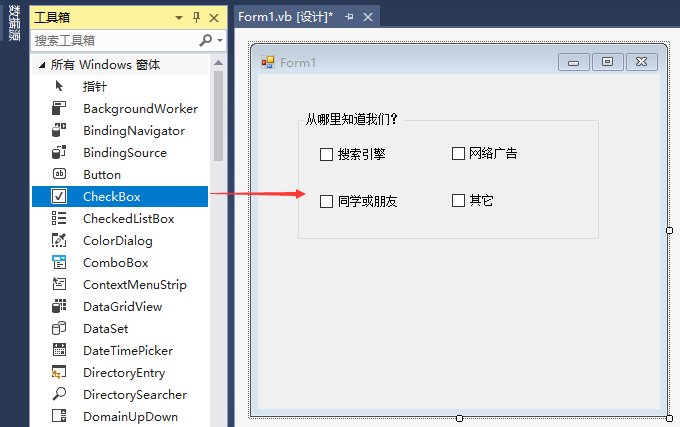The height and width of the screenshot is (427, 680).
Task: Click the 工具箱 panel title
Action: tap(52, 17)
